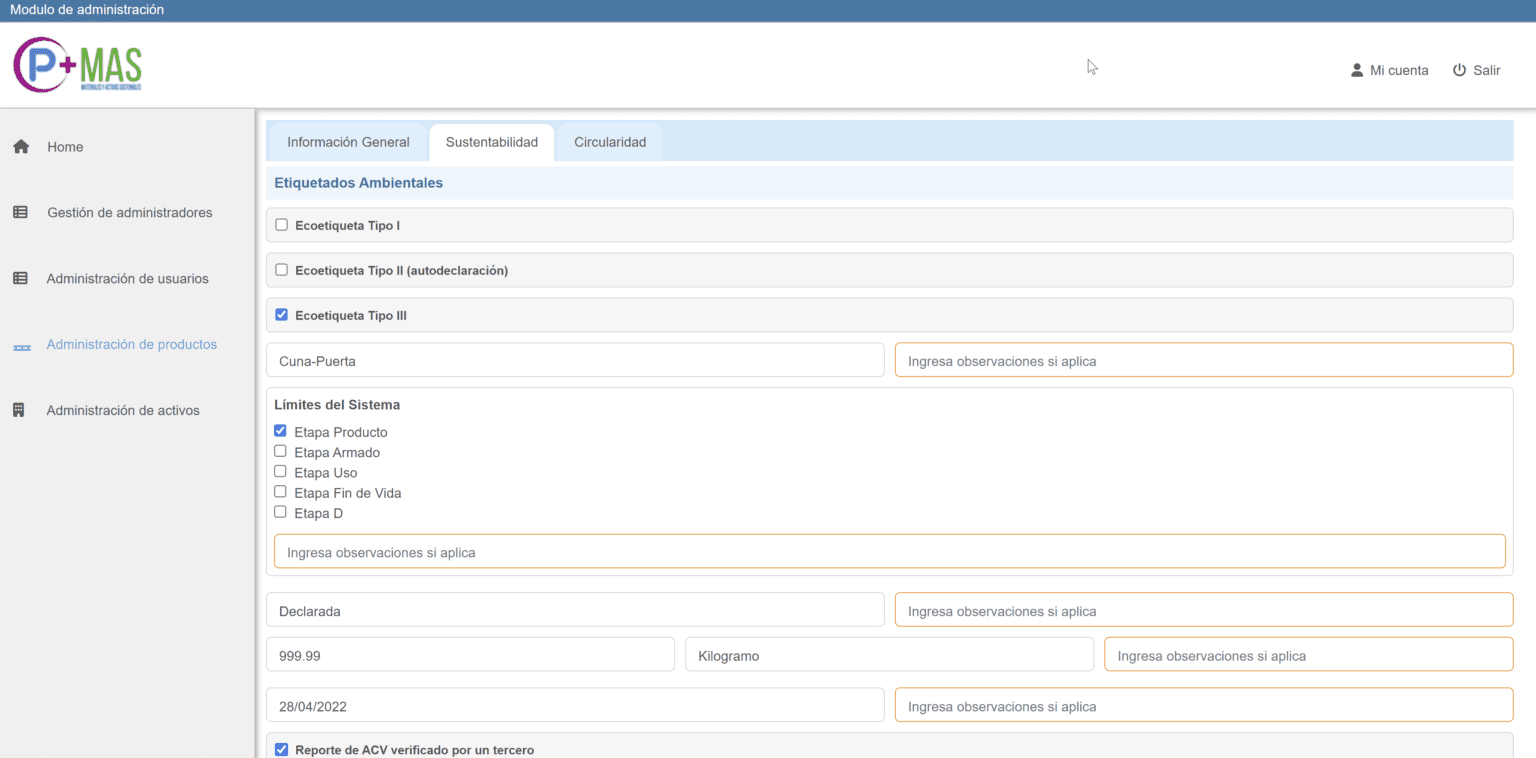Click the Administración de productos icon
This screenshot has height=758, width=1536.
click(21, 346)
